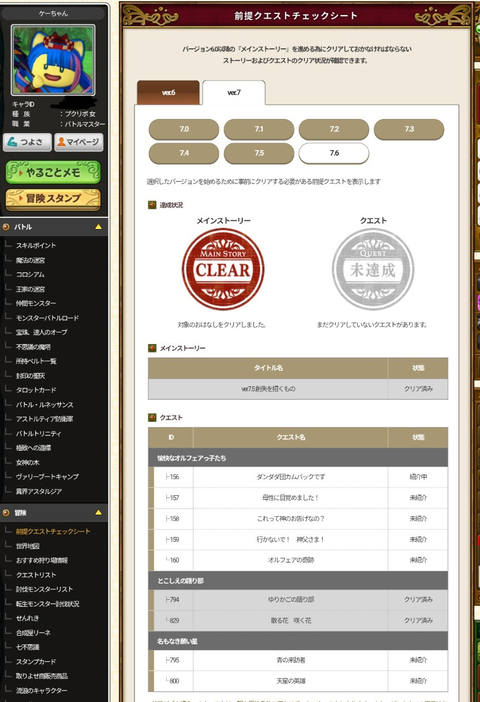The width and height of the screenshot is (480, 702).
Task: Open the マイページ button
Action: tap(79, 142)
